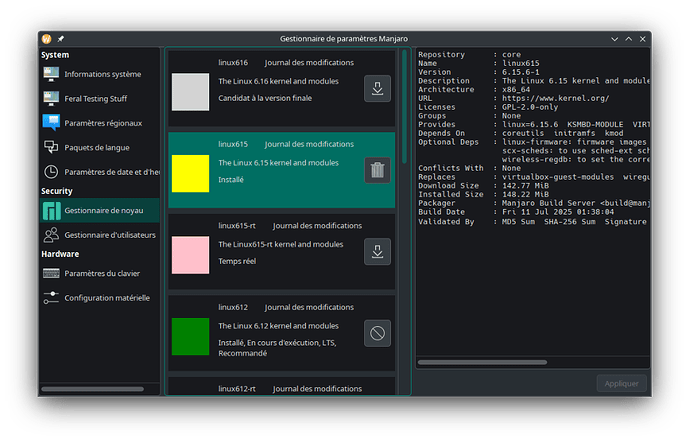Screen dimensions: 690x442
Task: Click the disabled prohibited icon for linux612
Action: click(377, 333)
